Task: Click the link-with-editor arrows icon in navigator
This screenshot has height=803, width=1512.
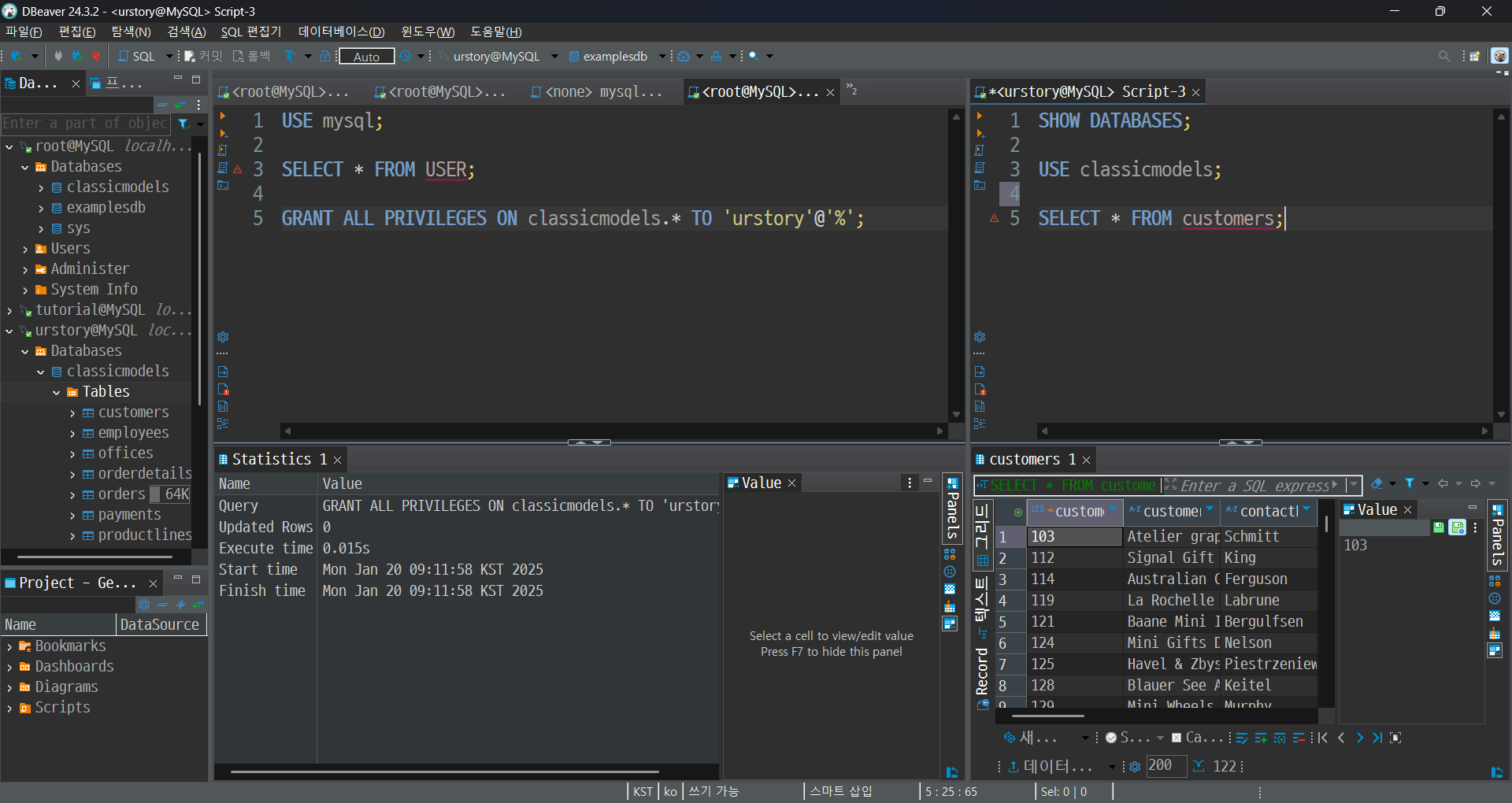Action: [x=180, y=104]
